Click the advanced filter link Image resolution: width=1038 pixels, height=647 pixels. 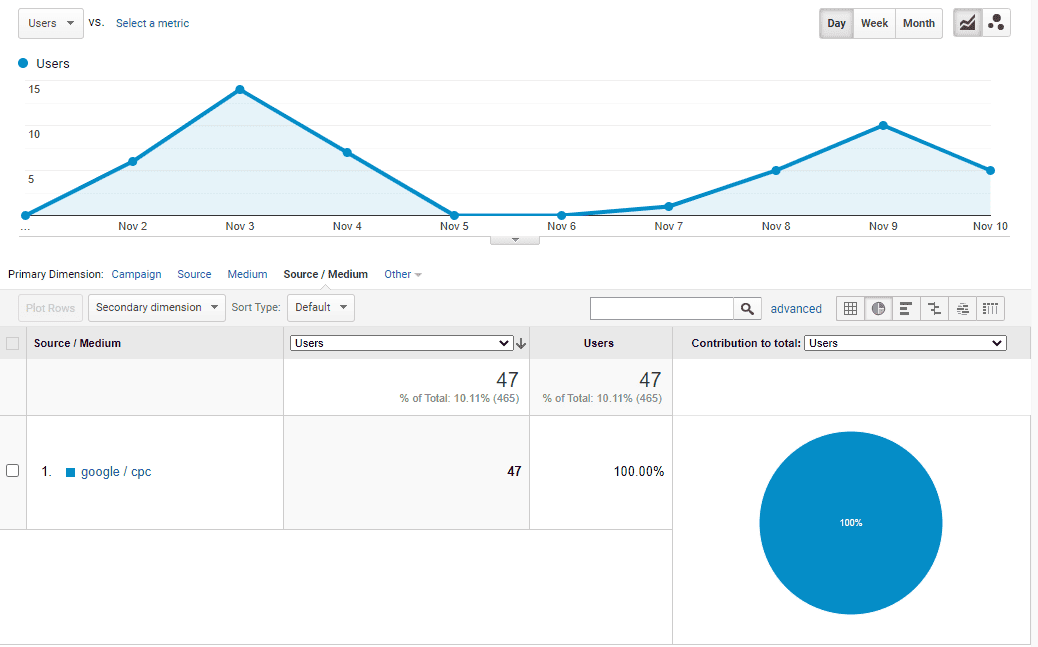(x=796, y=309)
